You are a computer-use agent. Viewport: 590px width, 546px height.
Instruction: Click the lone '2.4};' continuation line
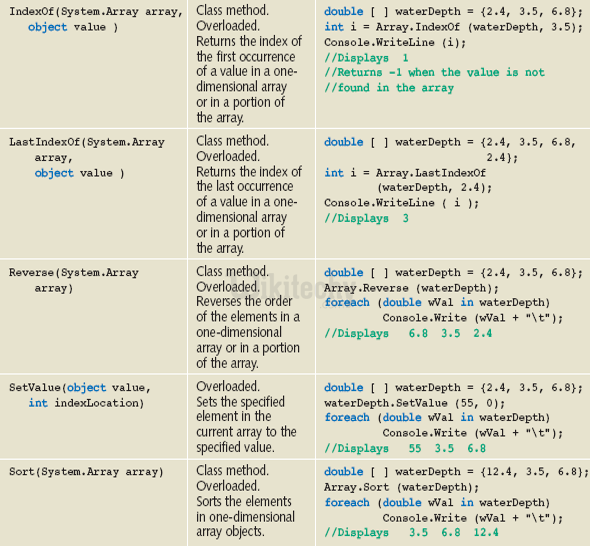pyautogui.click(x=502, y=157)
